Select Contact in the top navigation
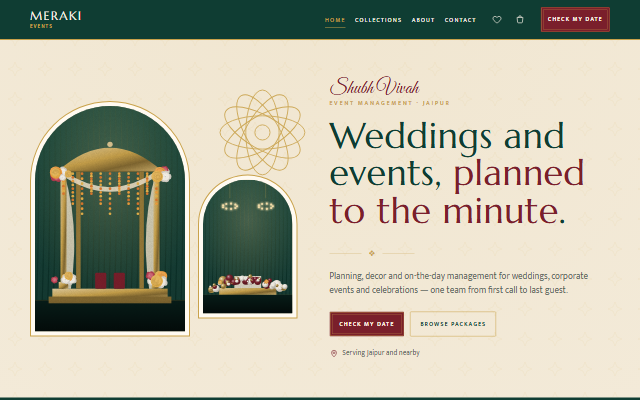Viewport: 640px width, 400px height. 460,20
